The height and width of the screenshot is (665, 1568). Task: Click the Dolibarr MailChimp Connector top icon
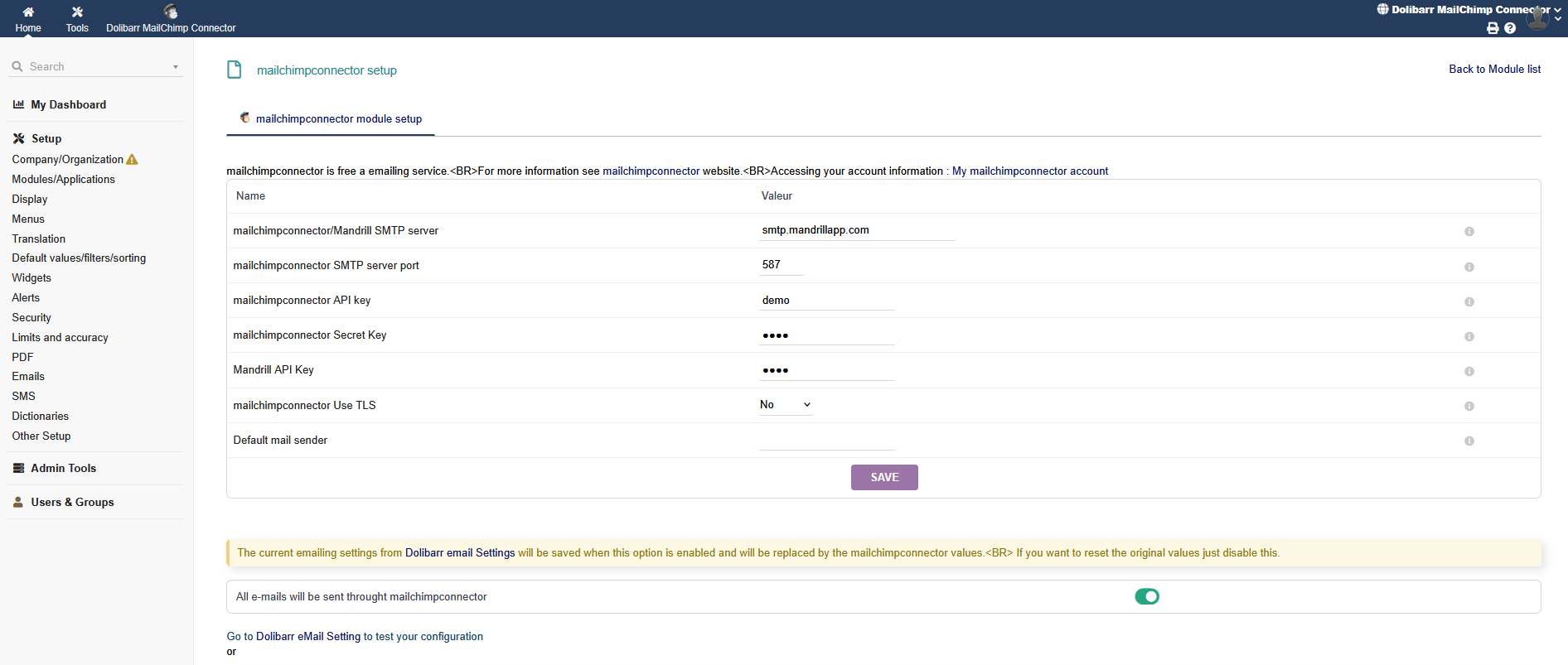pos(171,12)
